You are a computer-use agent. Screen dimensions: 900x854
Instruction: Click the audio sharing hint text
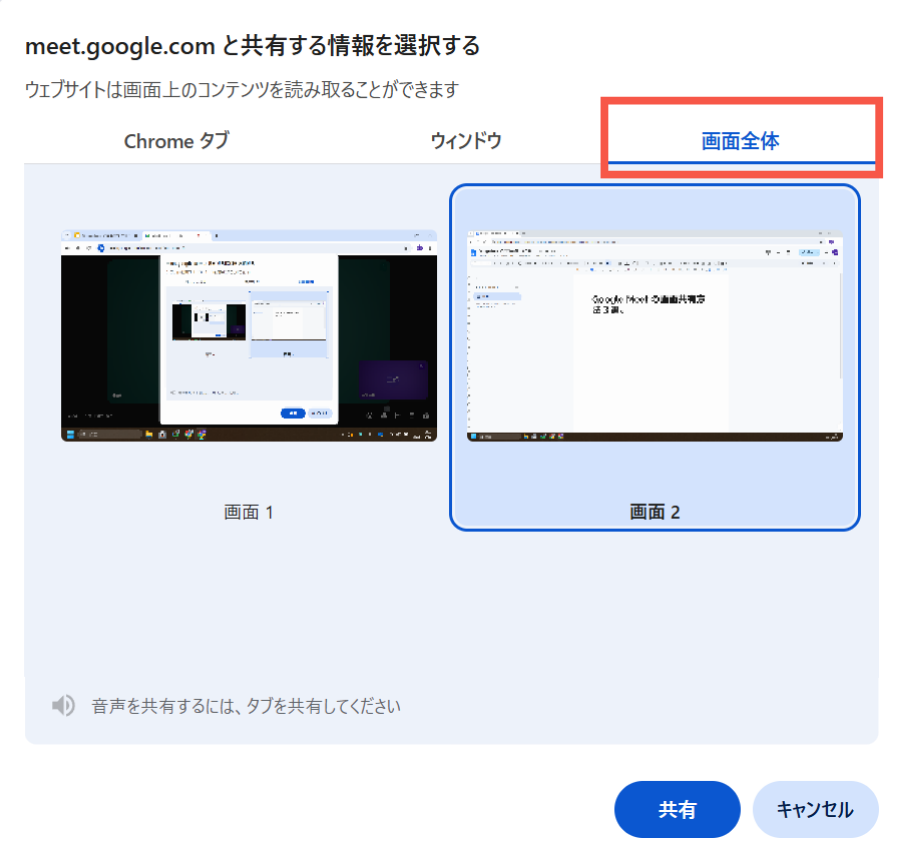tap(246, 706)
